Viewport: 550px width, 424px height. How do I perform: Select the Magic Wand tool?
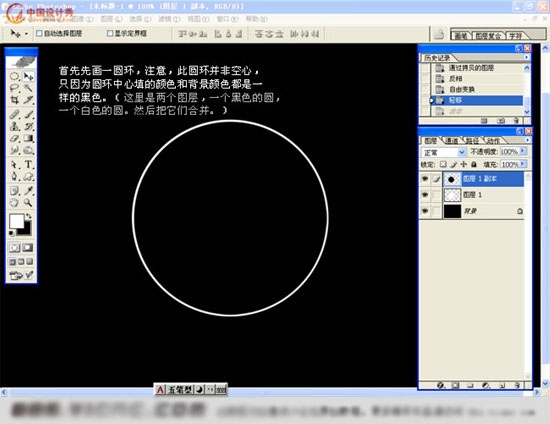[x=28, y=88]
